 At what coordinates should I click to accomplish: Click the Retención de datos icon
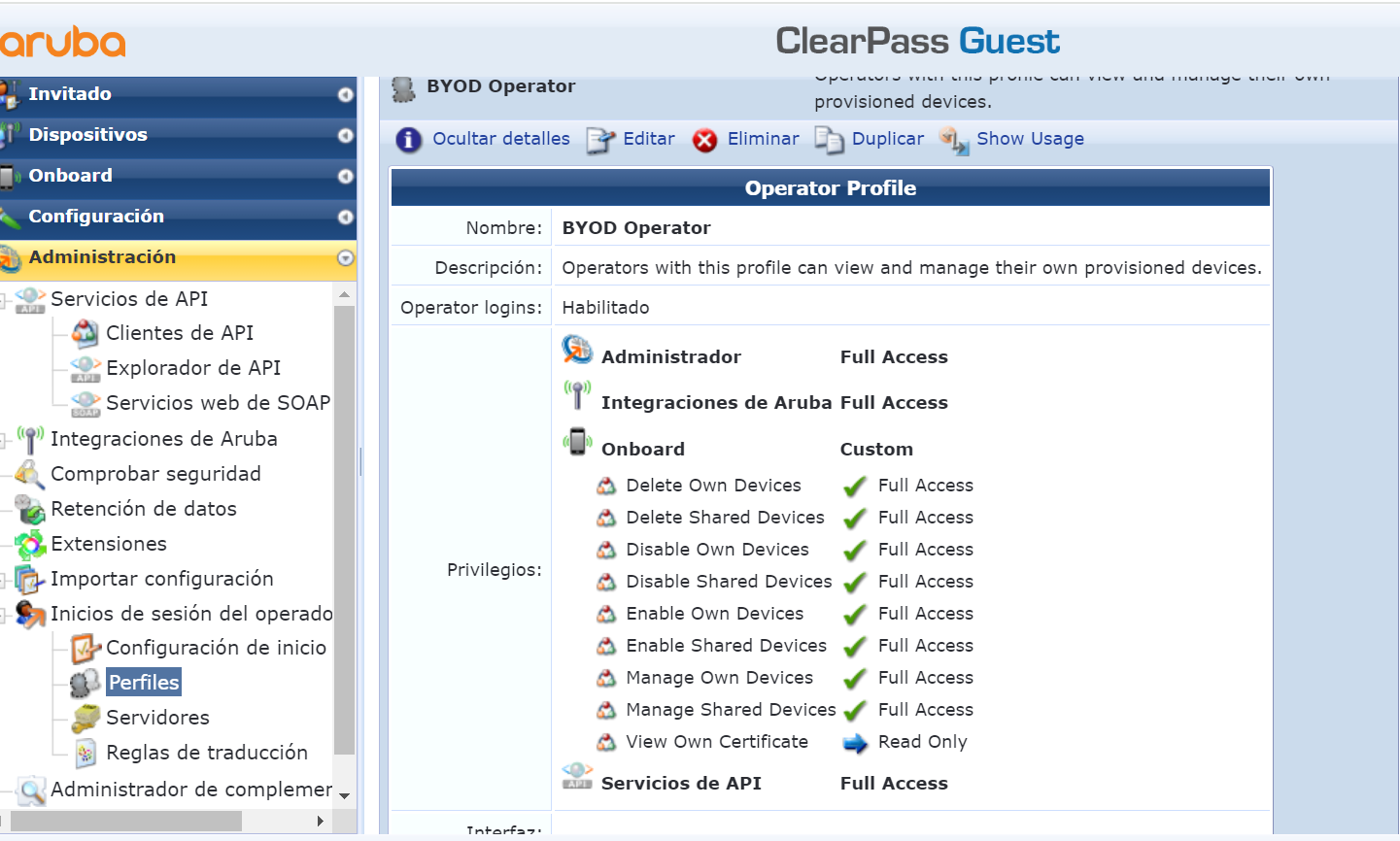29,510
